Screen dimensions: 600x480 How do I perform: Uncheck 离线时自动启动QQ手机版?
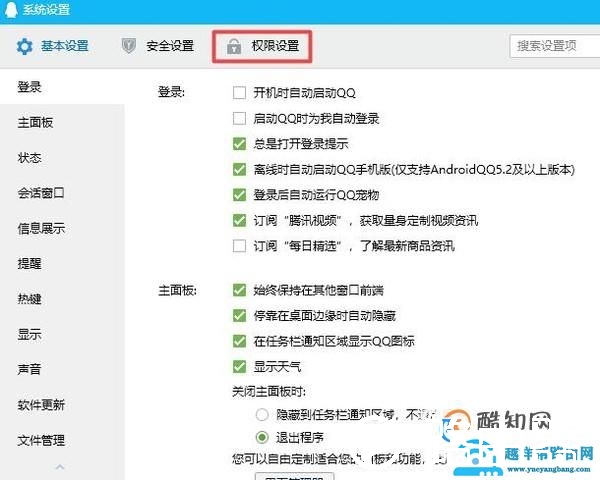coord(239,169)
